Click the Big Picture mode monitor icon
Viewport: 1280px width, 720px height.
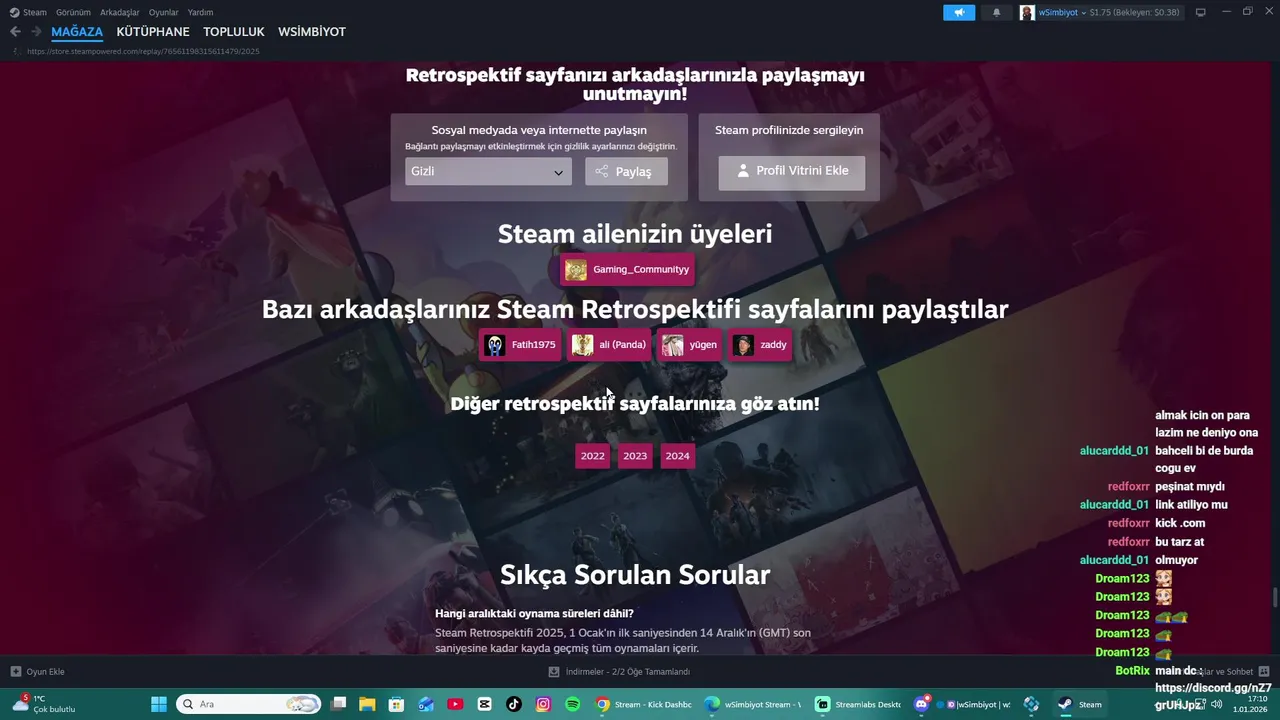1201,12
